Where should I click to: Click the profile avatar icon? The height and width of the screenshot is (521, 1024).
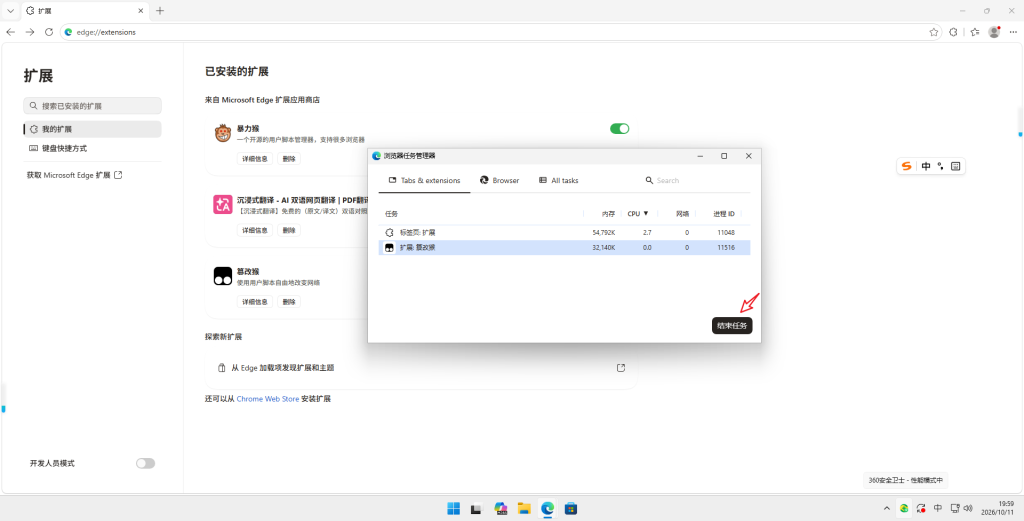click(995, 32)
